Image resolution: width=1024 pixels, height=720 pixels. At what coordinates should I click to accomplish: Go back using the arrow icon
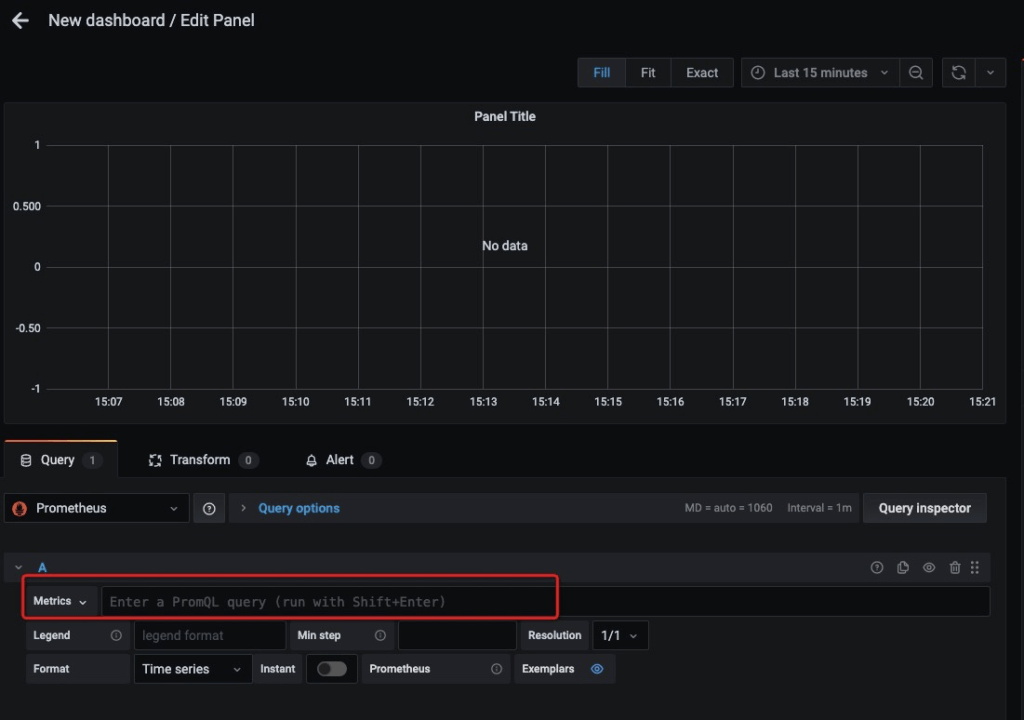[x=20, y=20]
